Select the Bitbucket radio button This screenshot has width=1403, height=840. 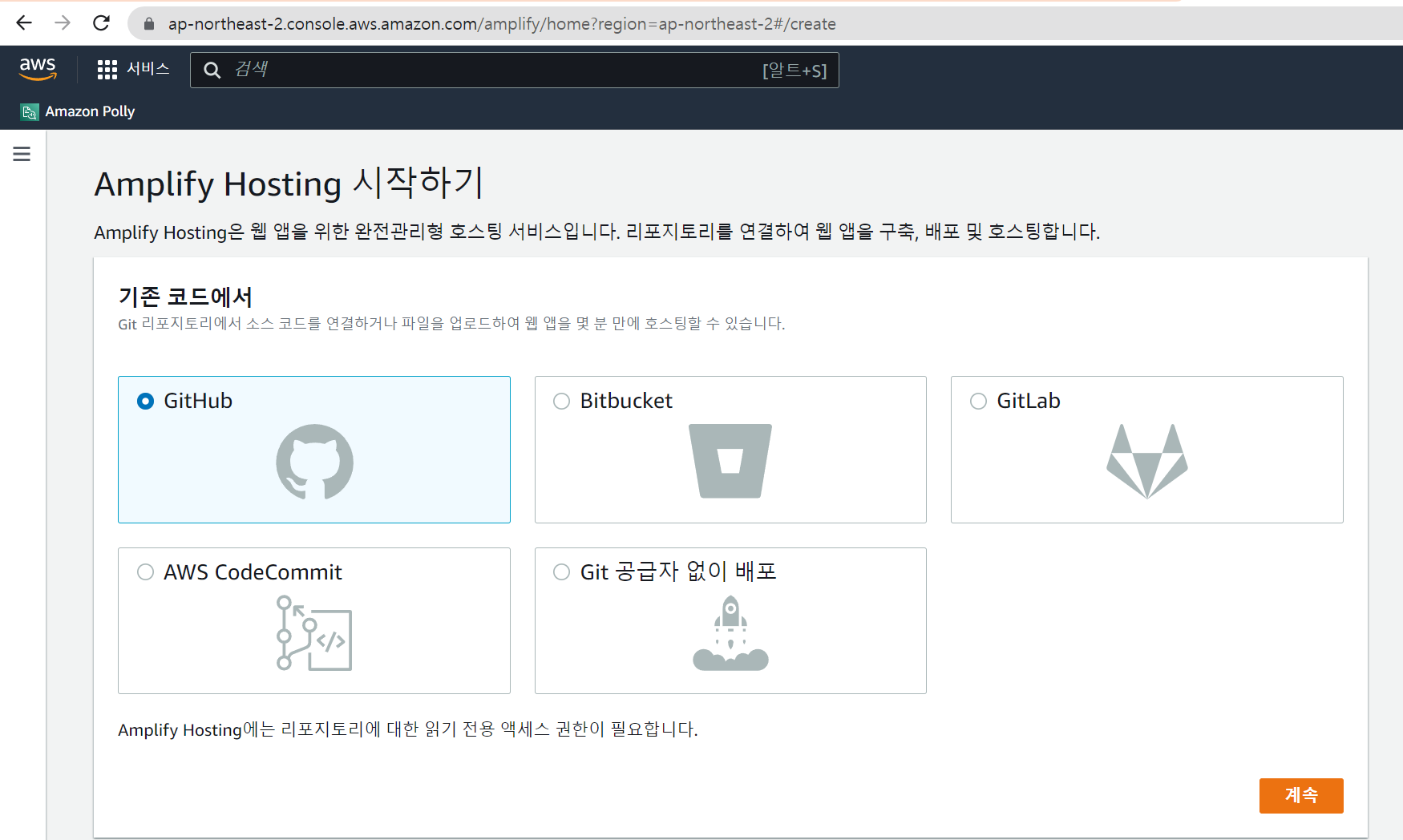pyautogui.click(x=561, y=401)
